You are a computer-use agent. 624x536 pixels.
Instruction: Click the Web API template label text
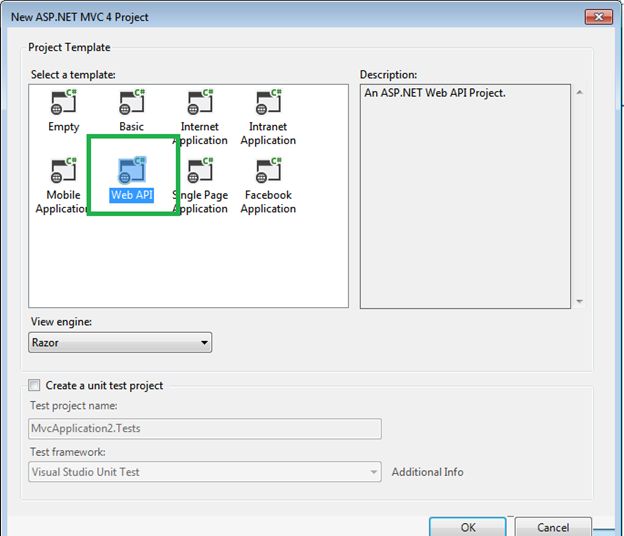[132, 195]
